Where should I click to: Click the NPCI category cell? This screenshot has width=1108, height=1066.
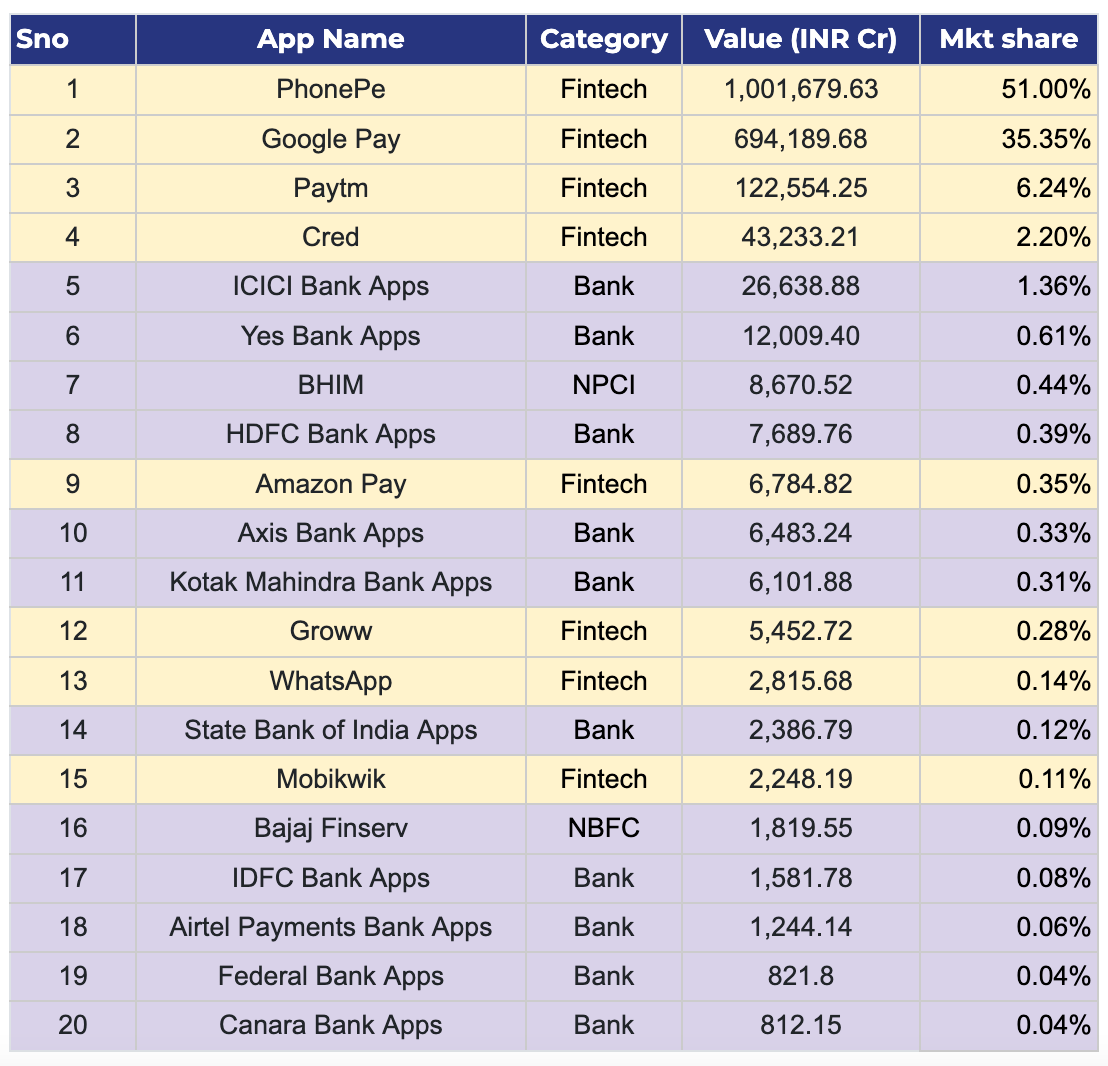[x=604, y=385]
